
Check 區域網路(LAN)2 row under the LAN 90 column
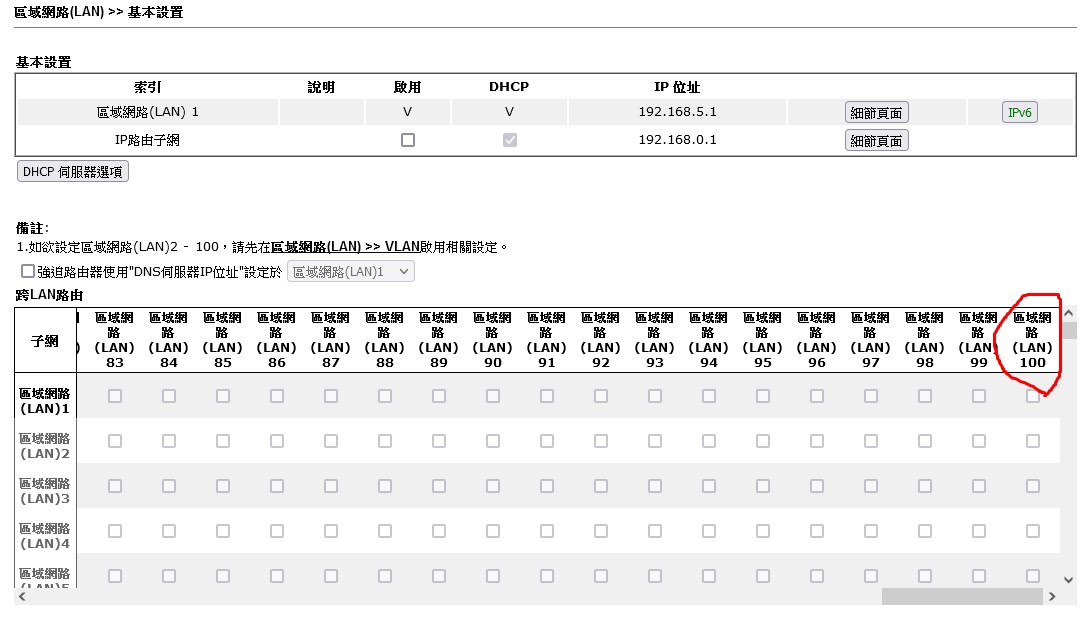[493, 441]
